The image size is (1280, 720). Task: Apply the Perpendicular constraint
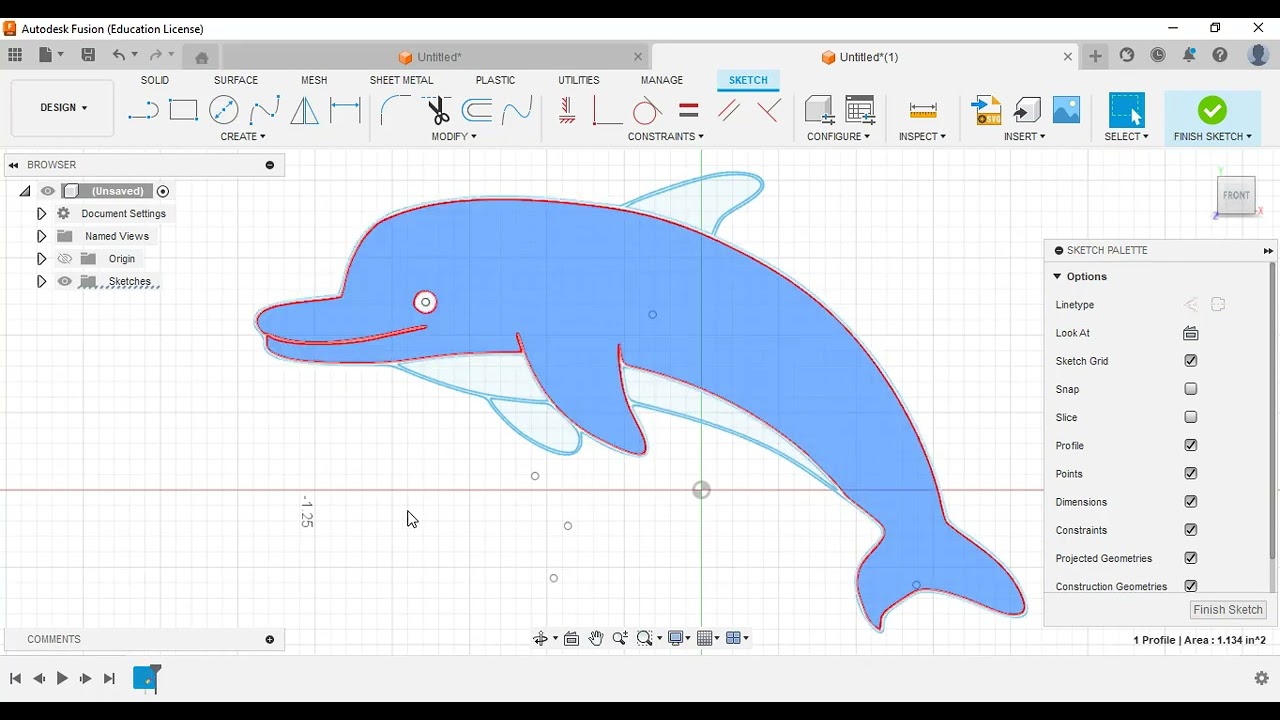pyautogui.click(x=769, y=110)
